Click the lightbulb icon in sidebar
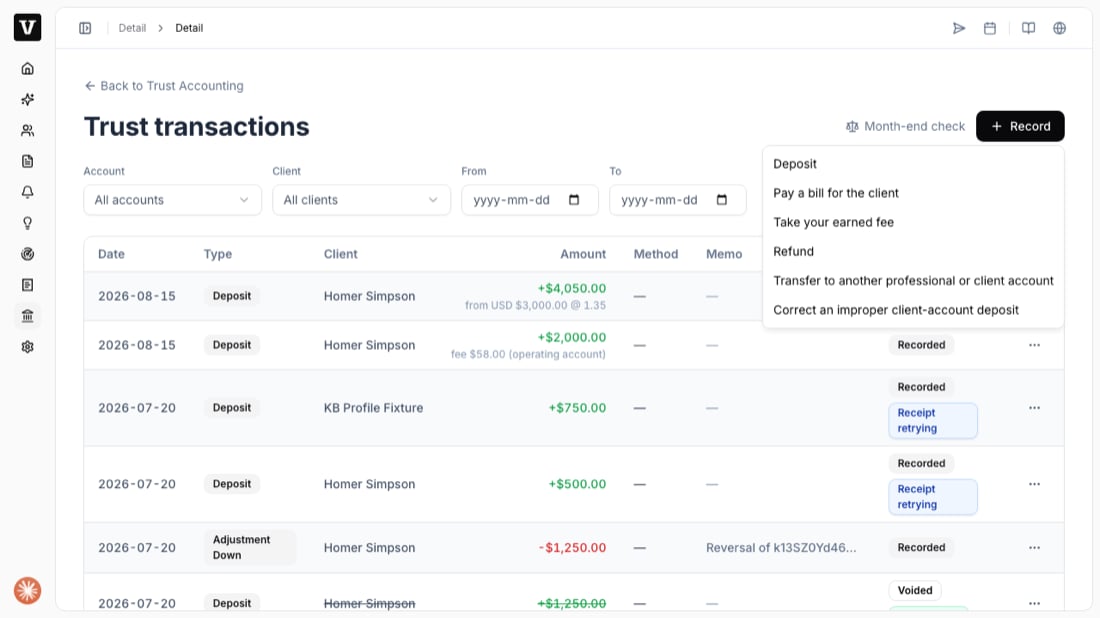This screenshot has height=618, width=1100. (x=27, y=223)
